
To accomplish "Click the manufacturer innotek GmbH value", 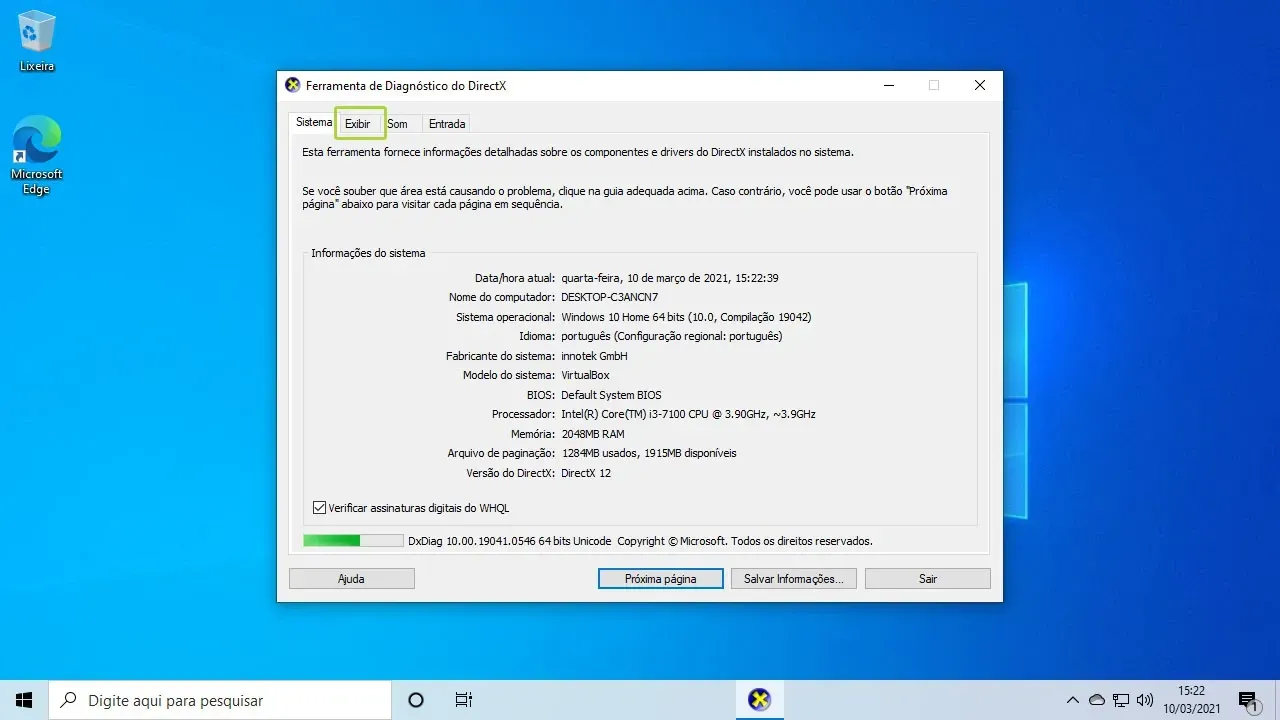I will pyautogui.click(x=594, y=356).
